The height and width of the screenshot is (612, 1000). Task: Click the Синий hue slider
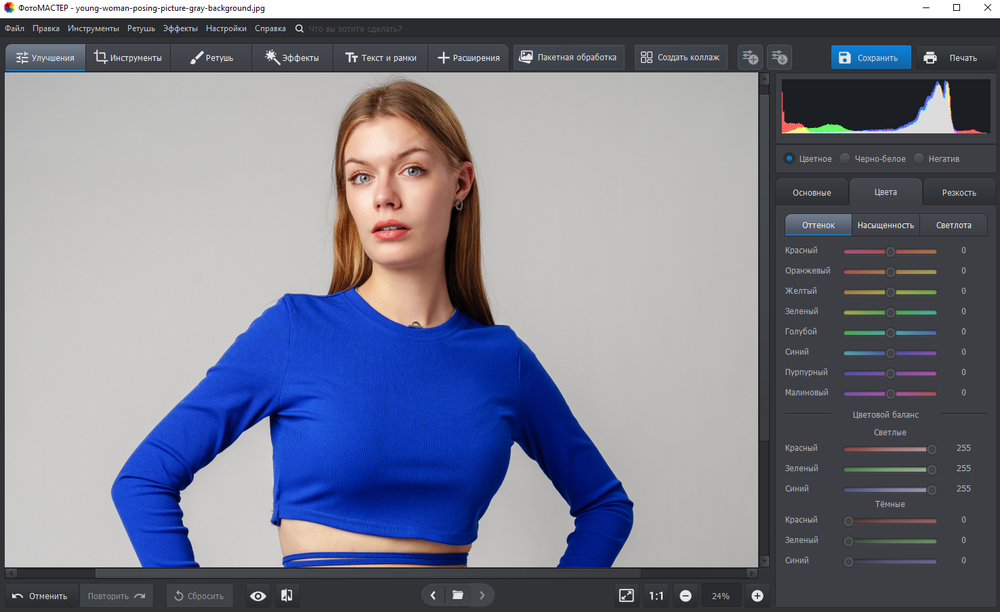(x=890, y=353)
